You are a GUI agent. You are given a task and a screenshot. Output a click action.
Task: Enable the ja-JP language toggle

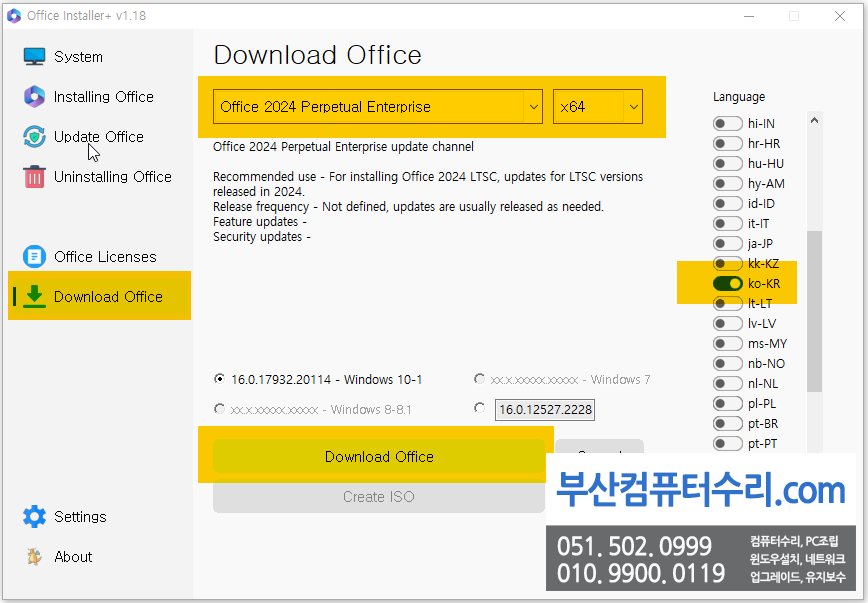pos(727,243)
